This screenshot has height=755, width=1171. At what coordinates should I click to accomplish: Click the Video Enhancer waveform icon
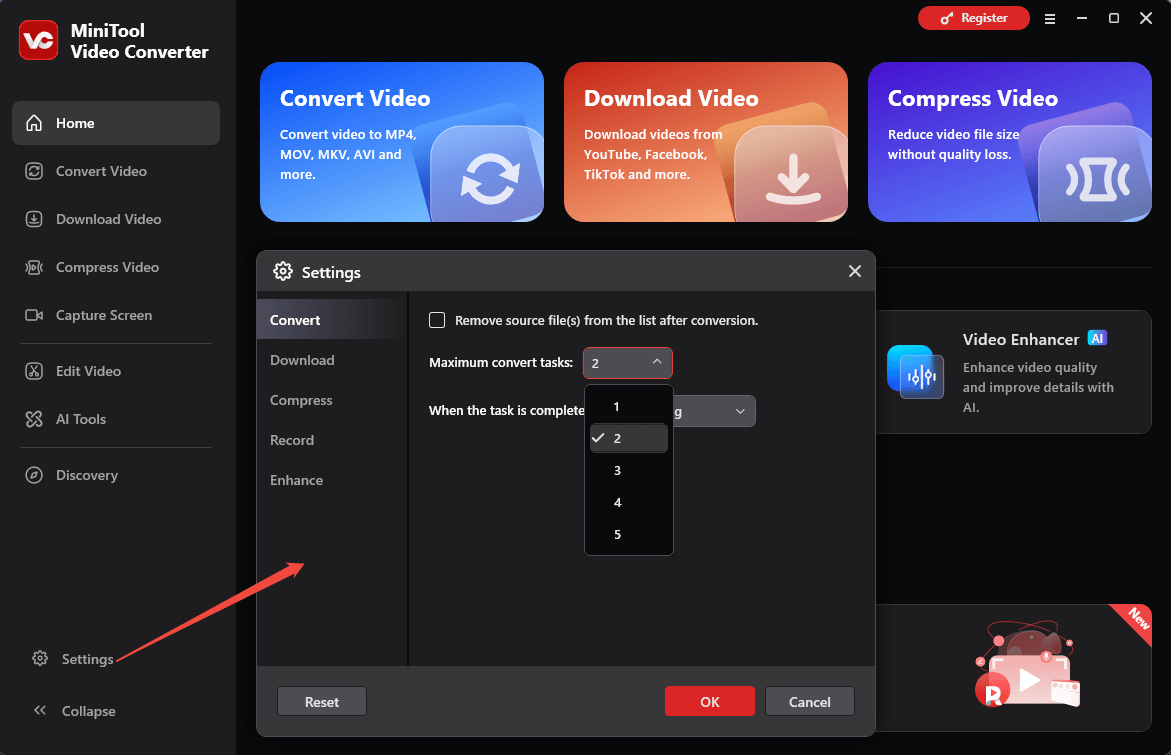[x=916, y=371]
